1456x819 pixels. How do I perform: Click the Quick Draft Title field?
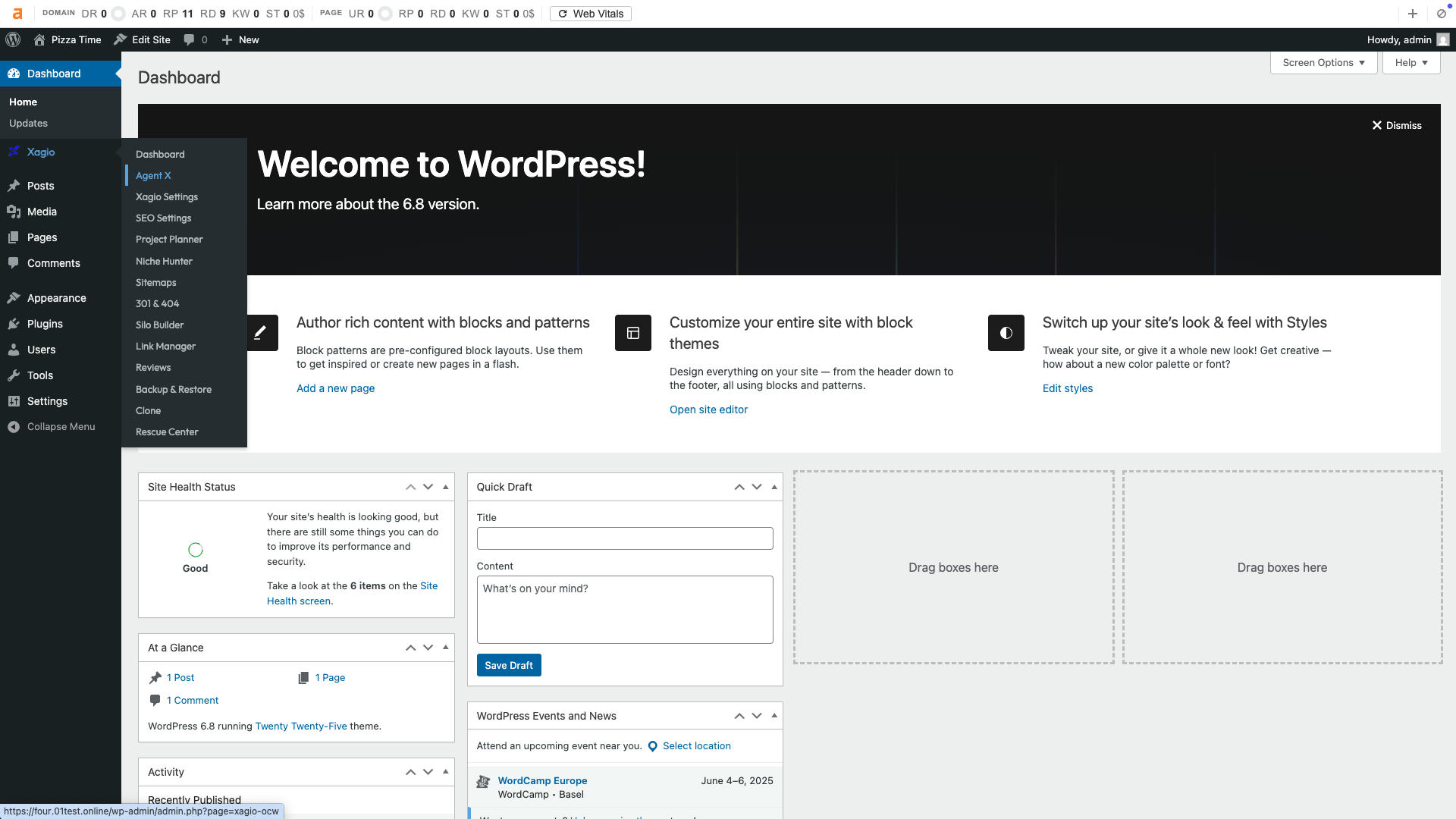[625, 538]
